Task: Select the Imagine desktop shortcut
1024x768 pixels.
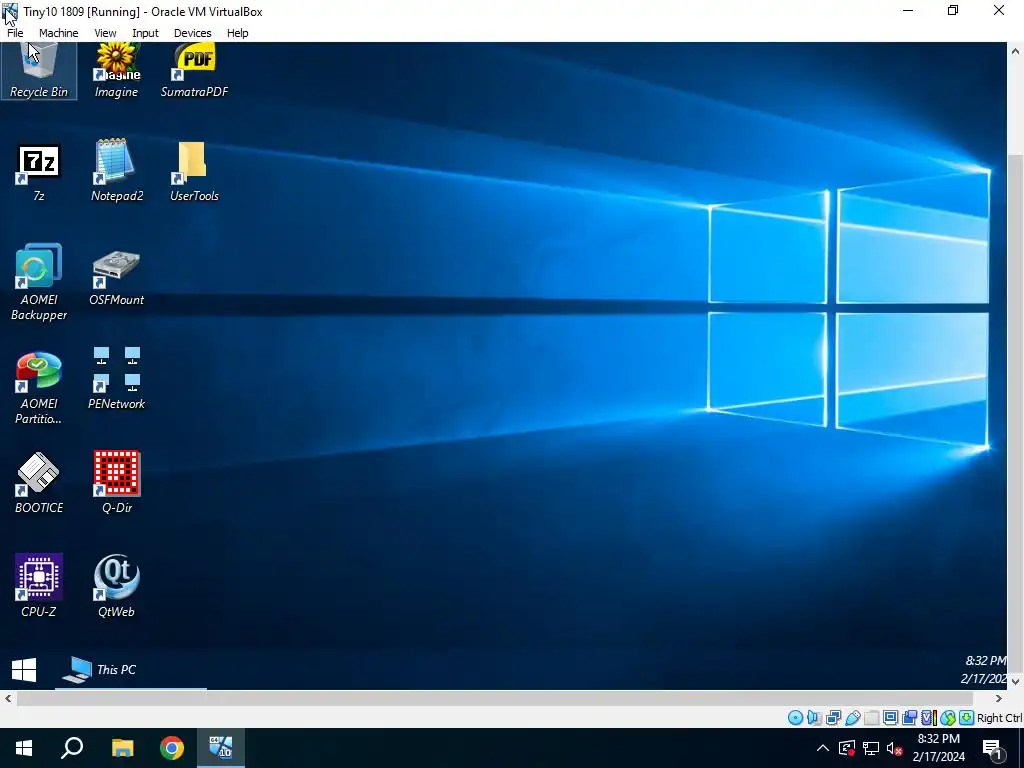Action: coord(116,71)
